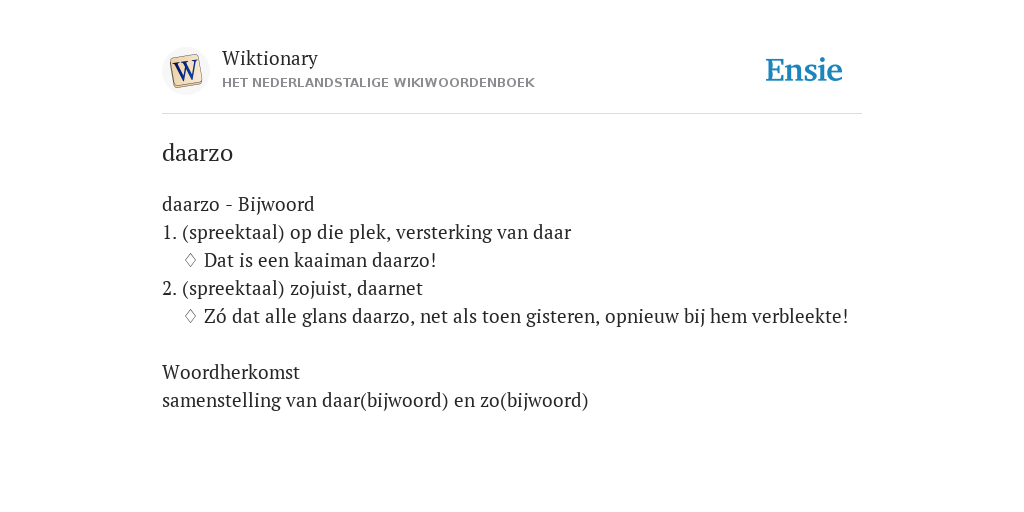Screen dimensions: 1024x512
Task: Click the Wiktionary W logo icon
Action: (185, 71)
